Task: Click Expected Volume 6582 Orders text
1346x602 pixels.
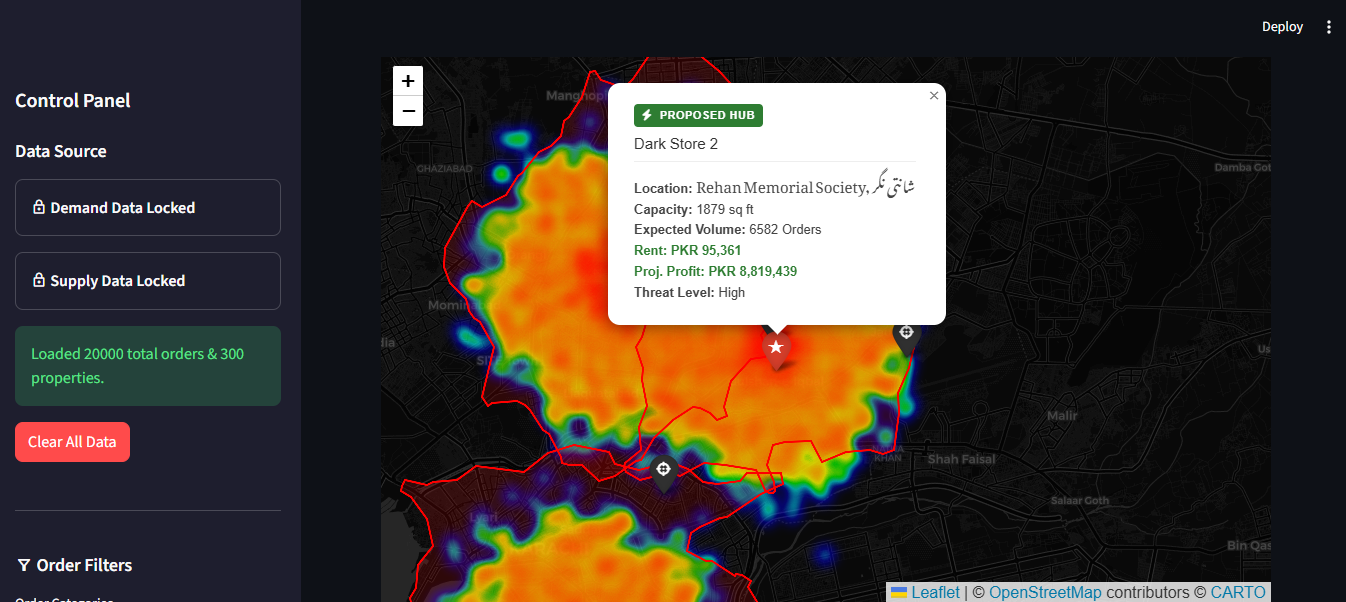Action: coord(728,229)
